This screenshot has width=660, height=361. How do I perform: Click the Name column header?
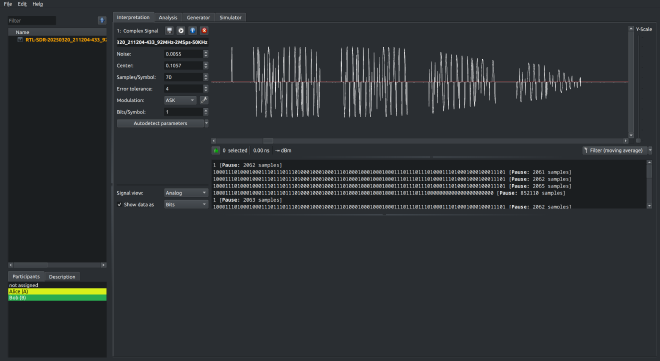tap(57, 32)
